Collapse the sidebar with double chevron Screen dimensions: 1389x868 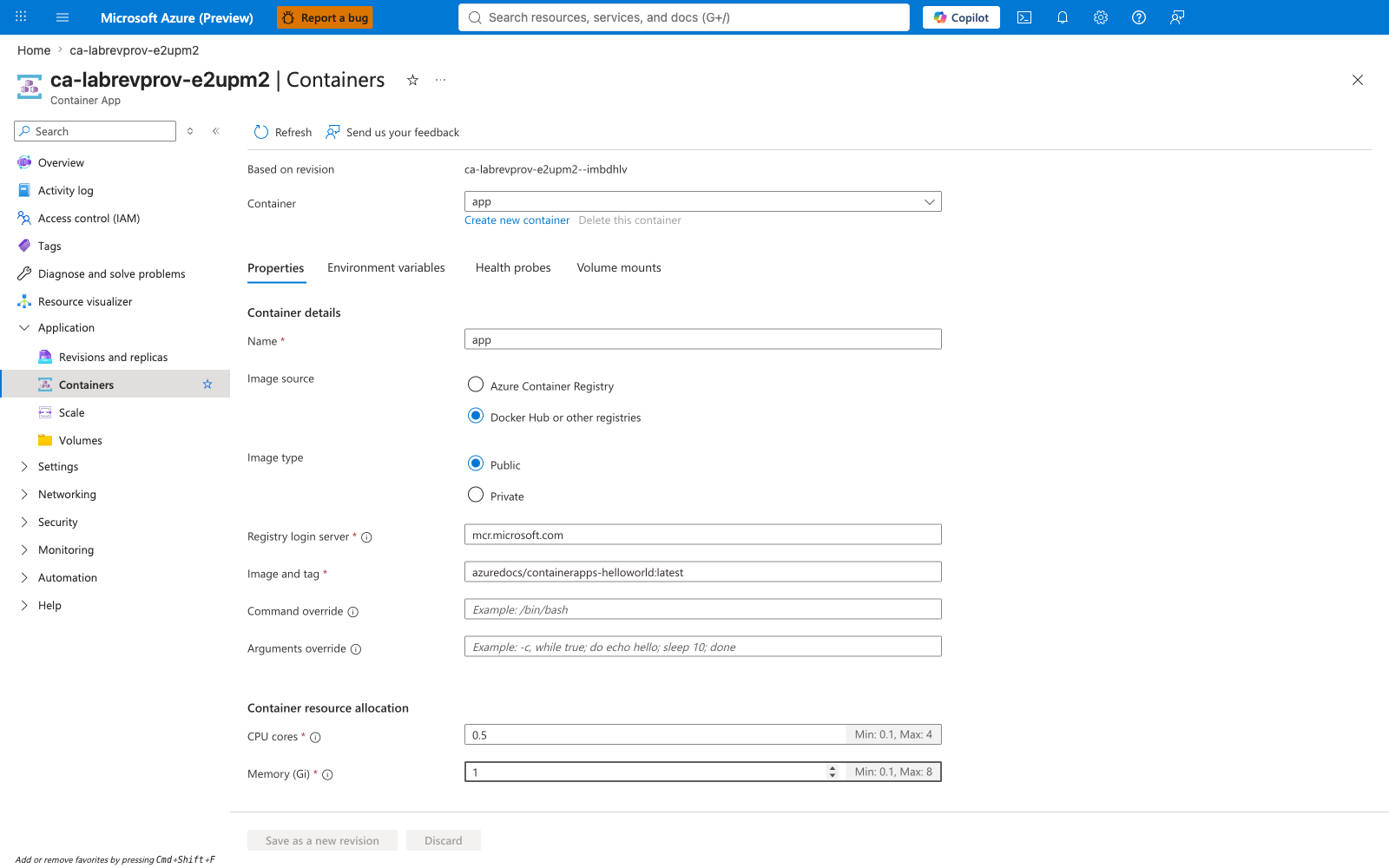coord(216,131)
